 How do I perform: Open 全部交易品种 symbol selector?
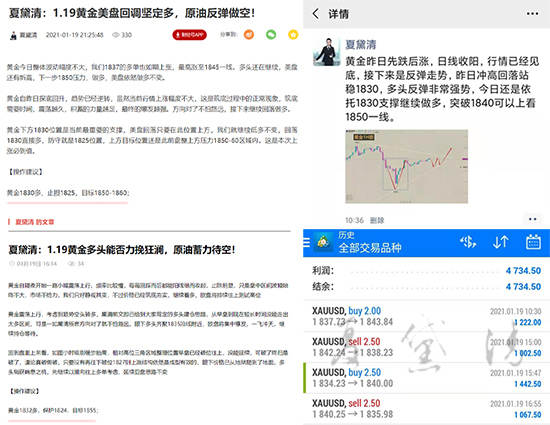[370, 248]
